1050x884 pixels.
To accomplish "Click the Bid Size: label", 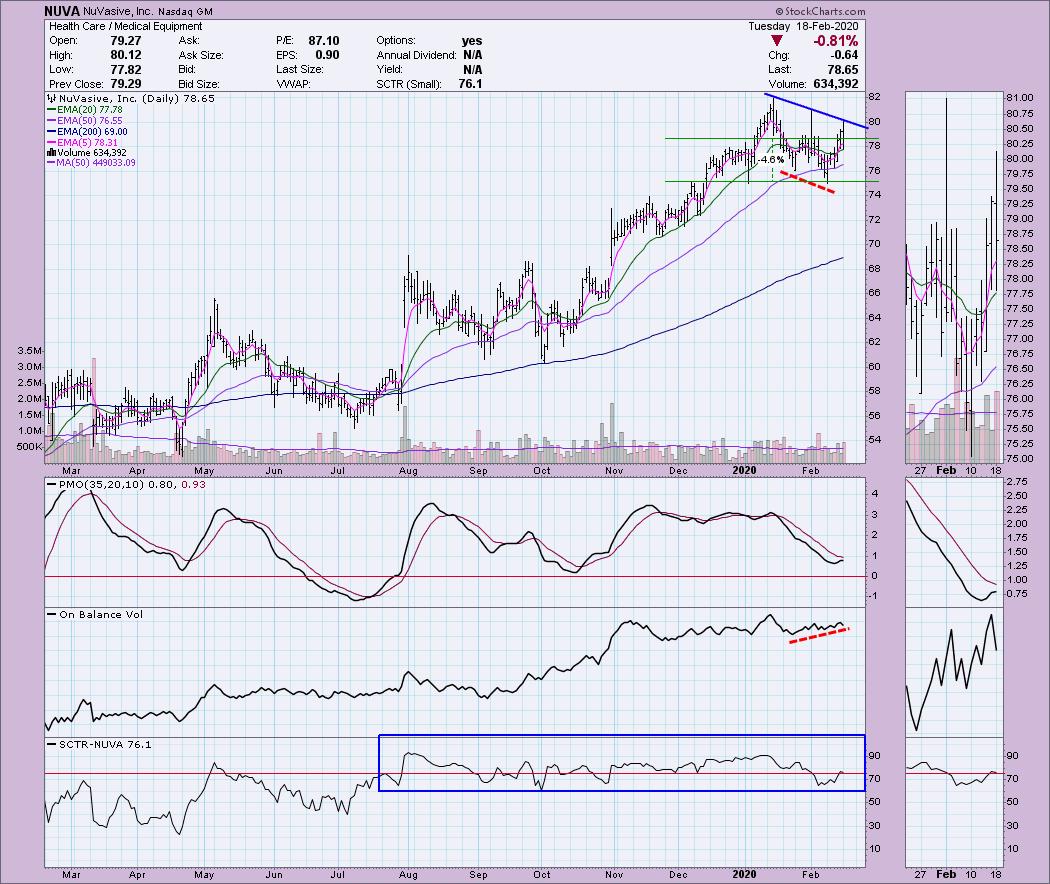I will click(198, 84).
